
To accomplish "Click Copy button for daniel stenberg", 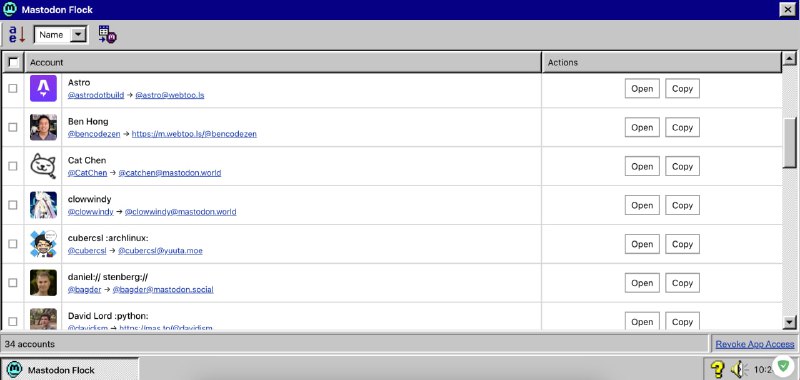I will tap(682, 283).
